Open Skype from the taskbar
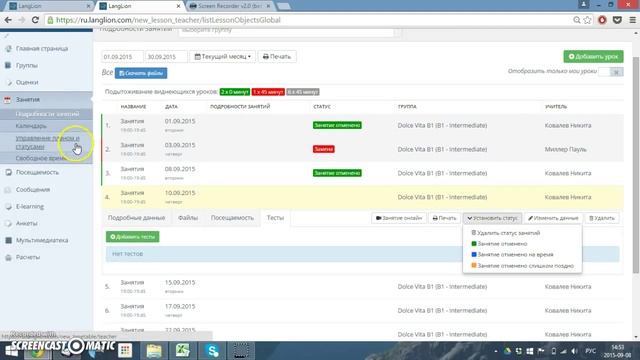 tap(212, 351)
